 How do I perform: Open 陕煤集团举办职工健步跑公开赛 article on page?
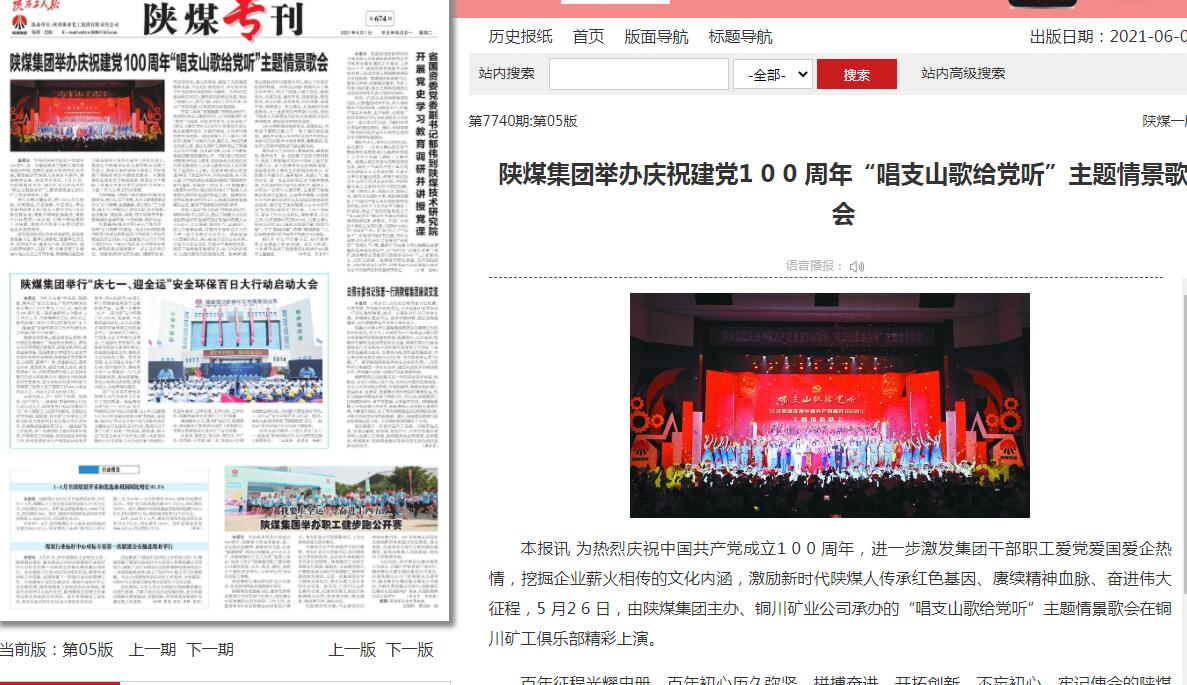[330, 524]
